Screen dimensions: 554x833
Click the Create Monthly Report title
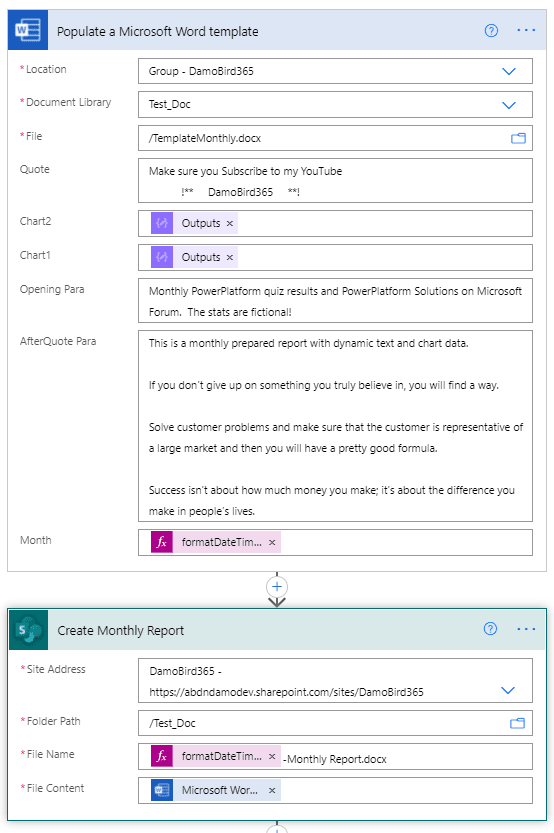[121, 631]
